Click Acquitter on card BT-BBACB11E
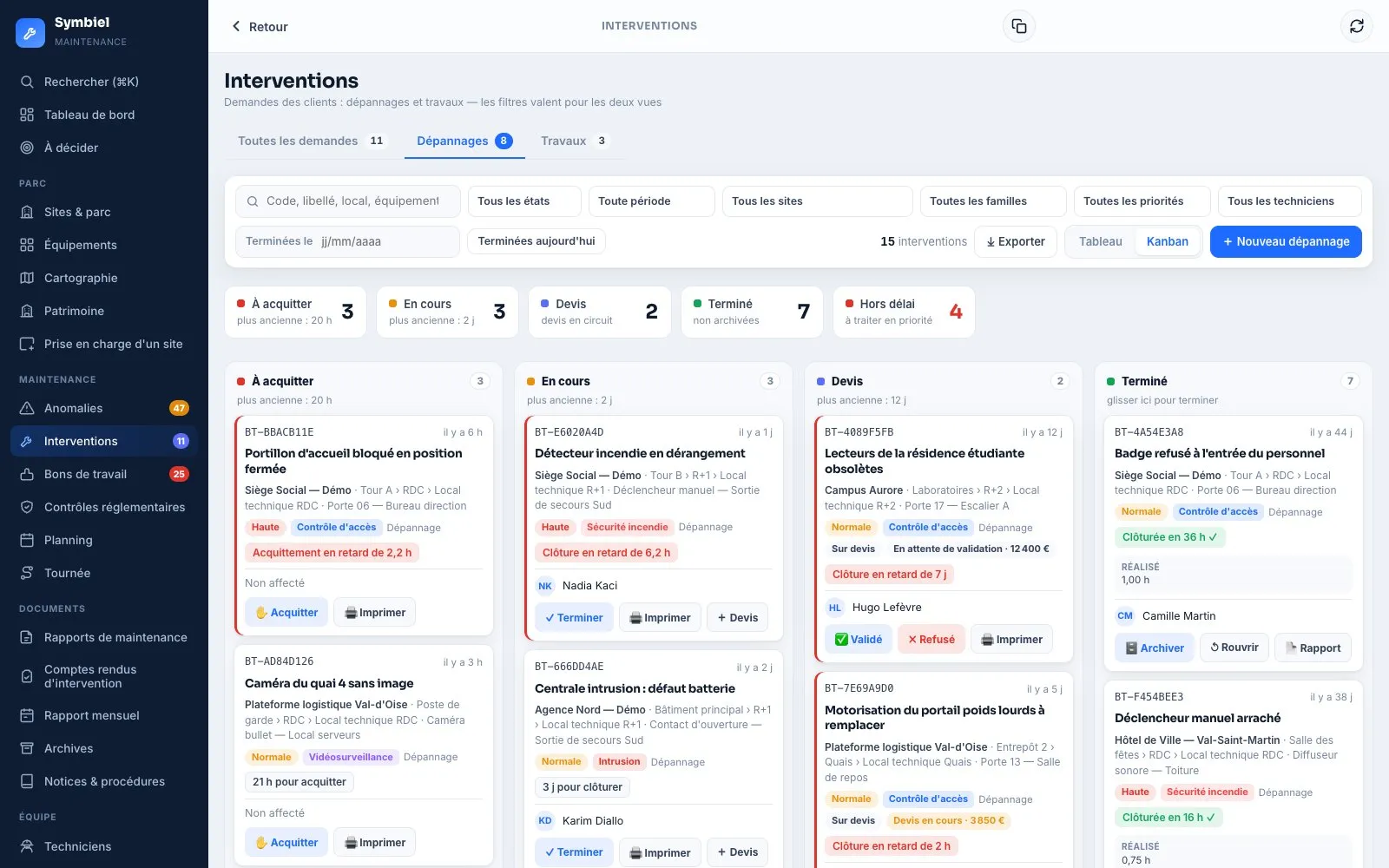The height and width of the screenshot is (868, 1389). (286, 613)
